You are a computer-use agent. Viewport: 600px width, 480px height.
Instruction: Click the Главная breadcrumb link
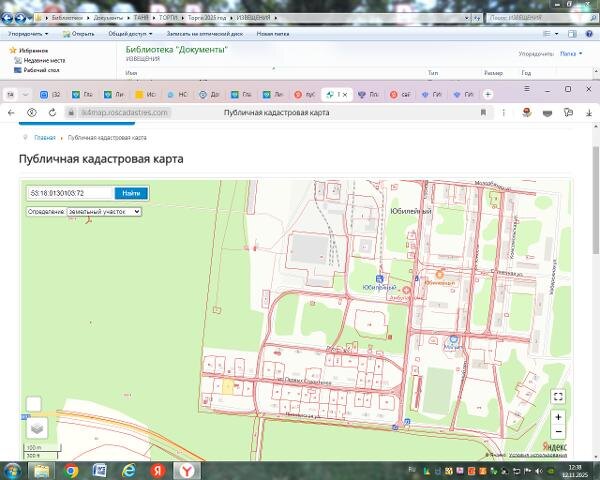[45, 137]
